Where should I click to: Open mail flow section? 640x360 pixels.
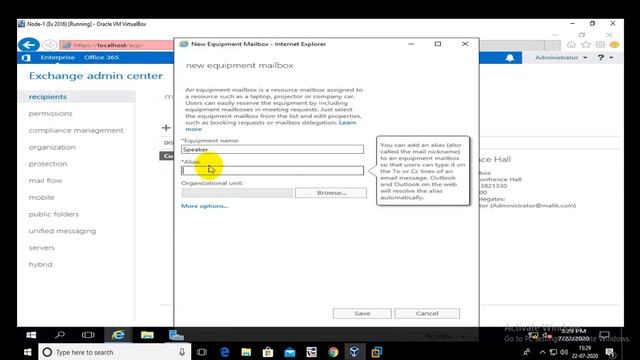(45, 180)
